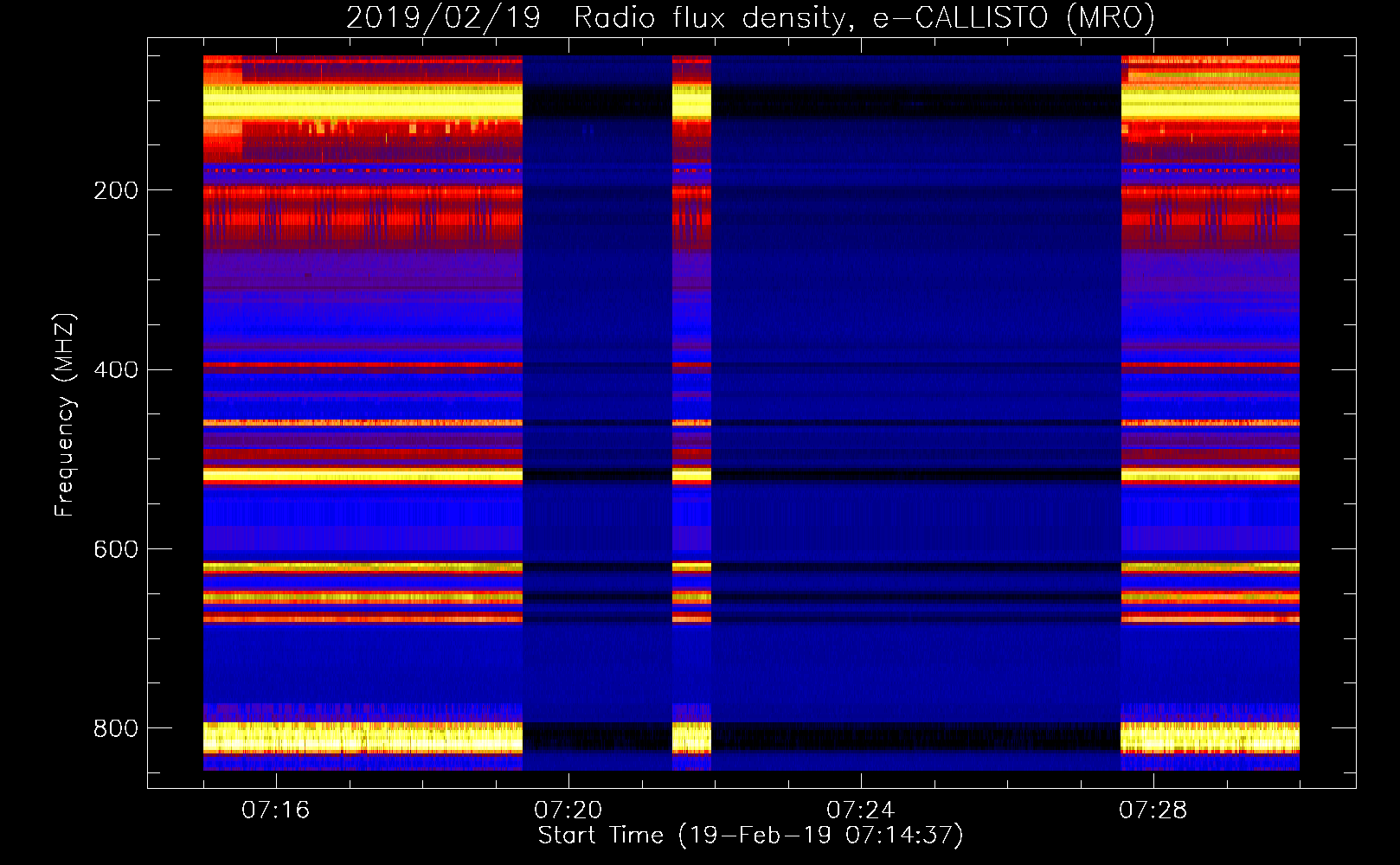Click the 800 frequency tick label

116,728
